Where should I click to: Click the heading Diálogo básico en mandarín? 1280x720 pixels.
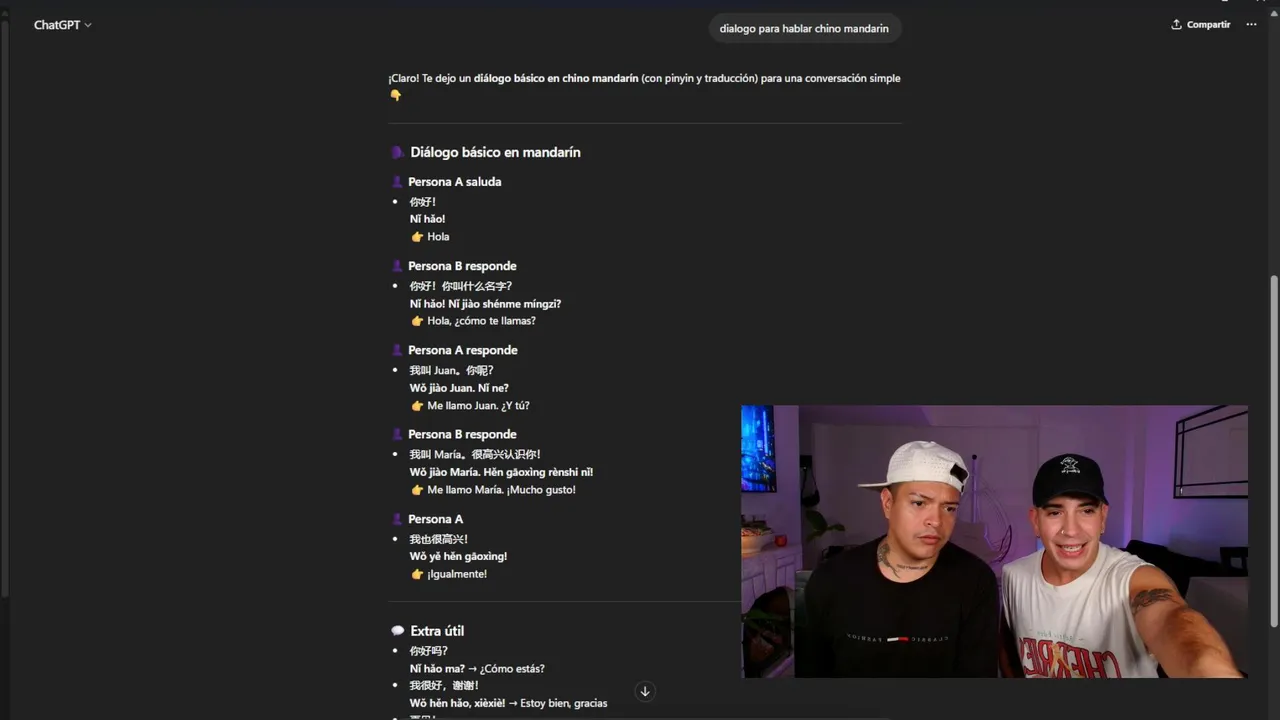point(495,153)
